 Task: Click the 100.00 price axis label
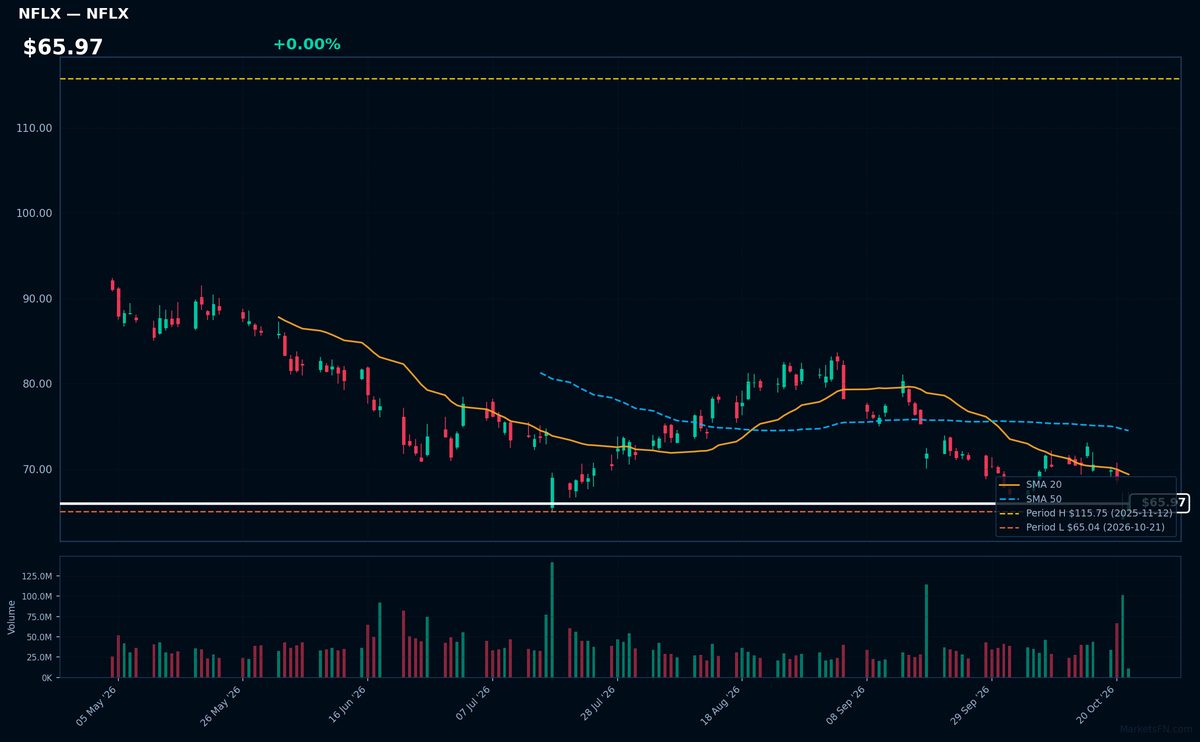click(x=35, y=213)
